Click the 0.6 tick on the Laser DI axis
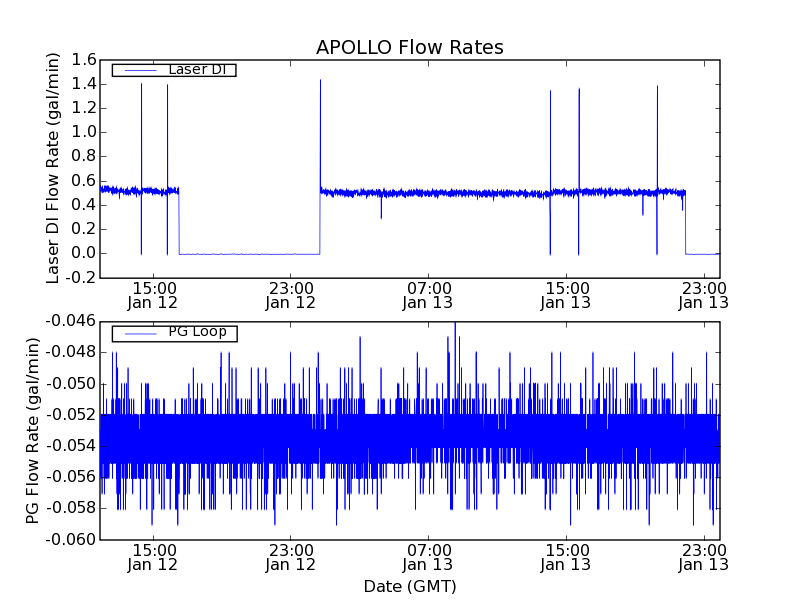Image resolution: width=800 pixels, height=600 pixels. [84, 181]
